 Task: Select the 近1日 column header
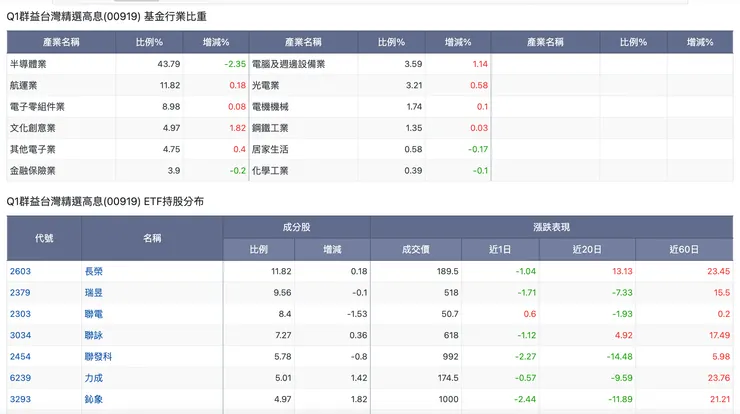click(x=500, y=249)
